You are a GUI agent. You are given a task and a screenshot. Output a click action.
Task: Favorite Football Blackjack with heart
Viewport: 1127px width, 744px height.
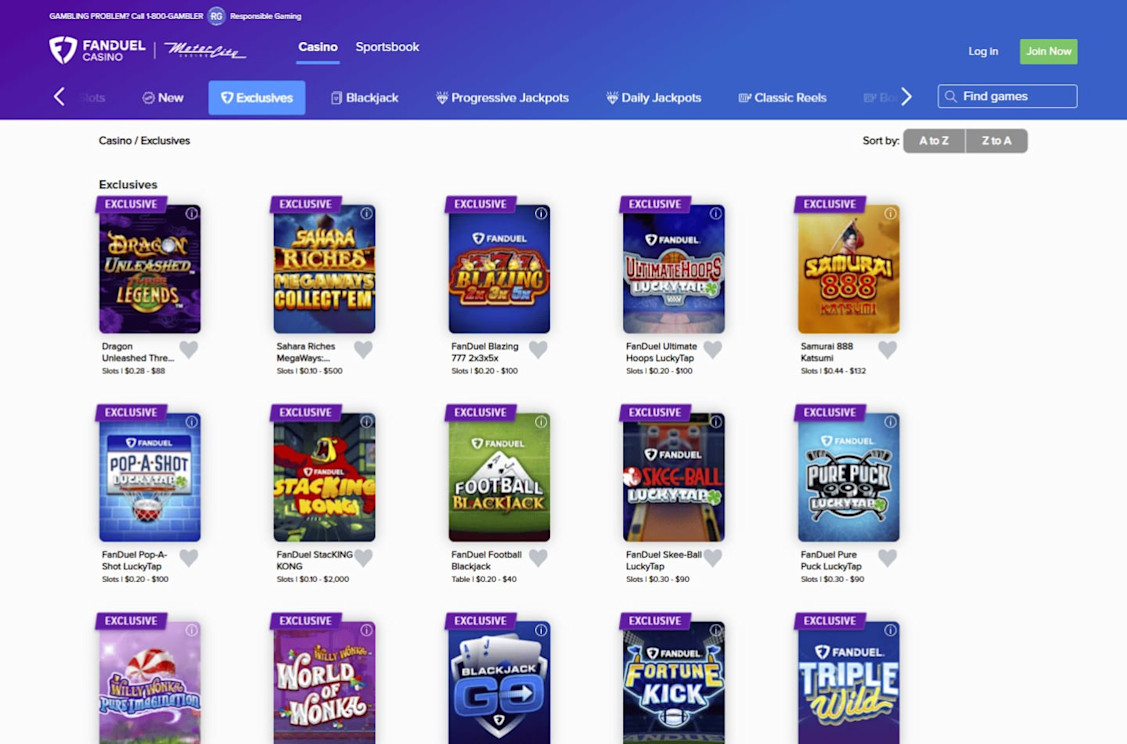538,558
